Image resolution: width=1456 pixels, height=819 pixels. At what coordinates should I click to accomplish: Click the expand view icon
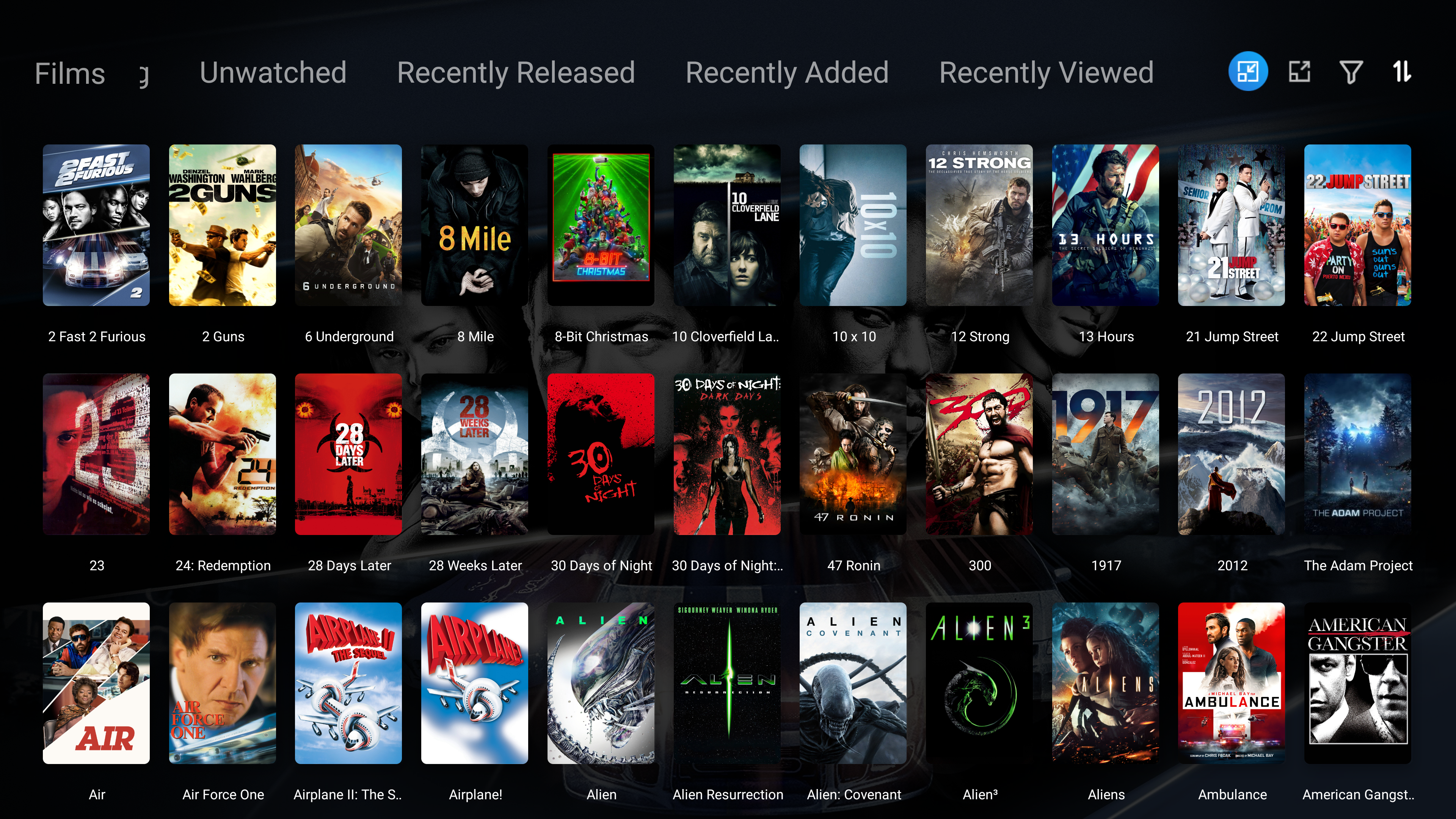coord(1299,72)
